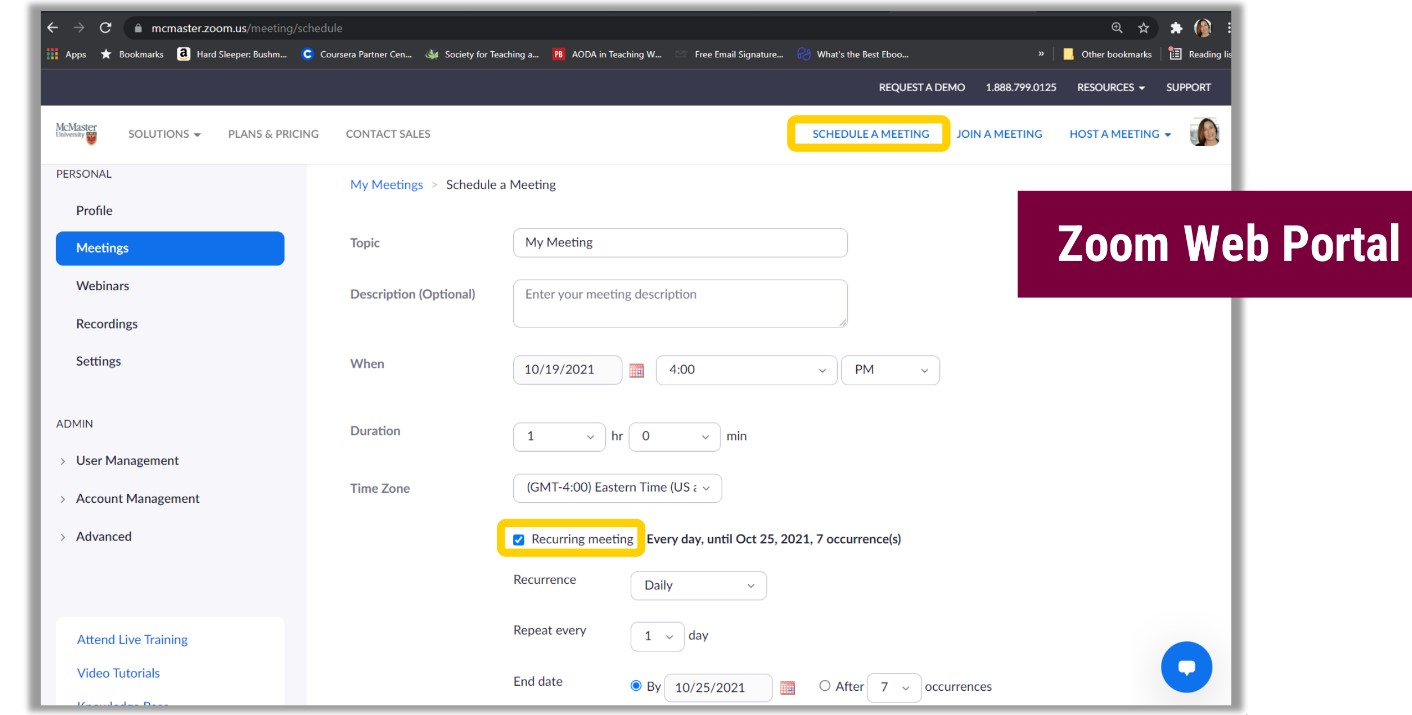Open the browser extensions puzzle icon
This screenshot has width=1412, height=715.
point(1176,28)
